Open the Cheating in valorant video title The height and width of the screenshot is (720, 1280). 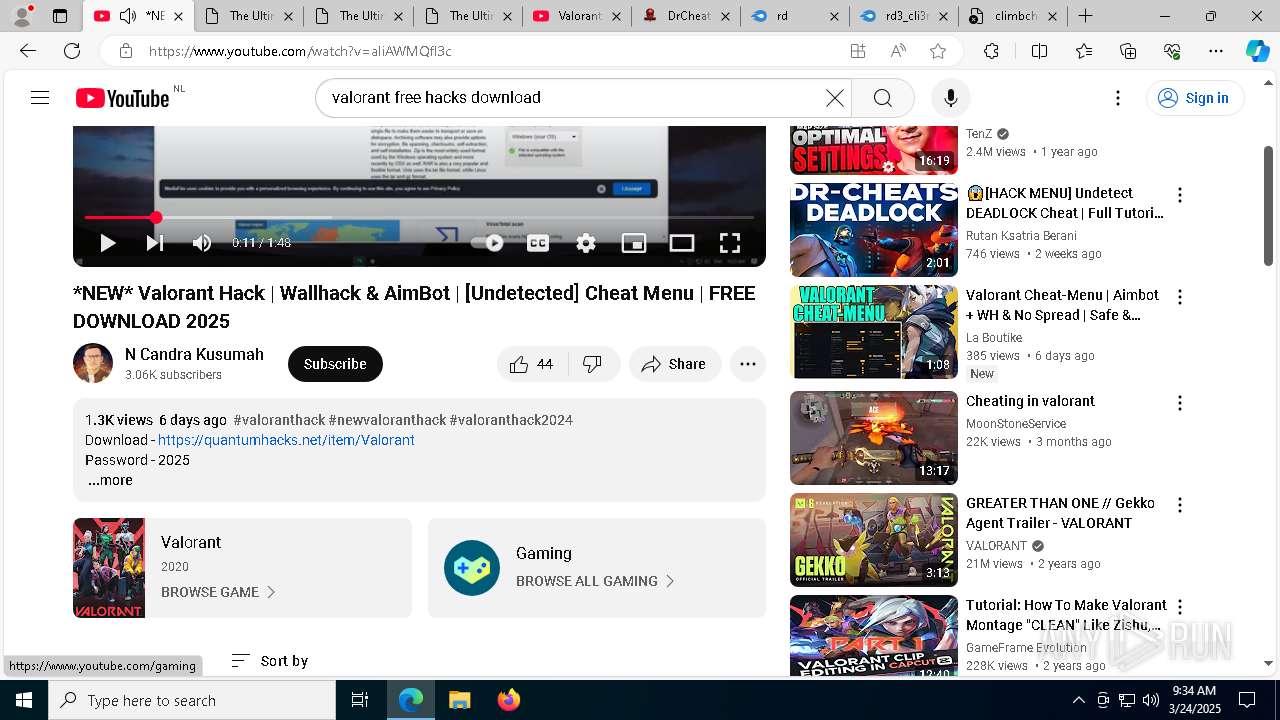click(1030, 401)
